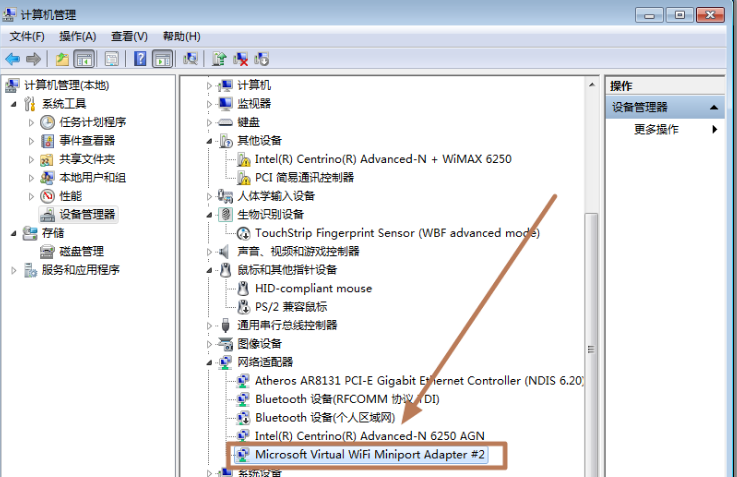This screenshot has height=477, width=737.
Task: Close the 计算机管理 window
Action: click(x=710, y=15)
